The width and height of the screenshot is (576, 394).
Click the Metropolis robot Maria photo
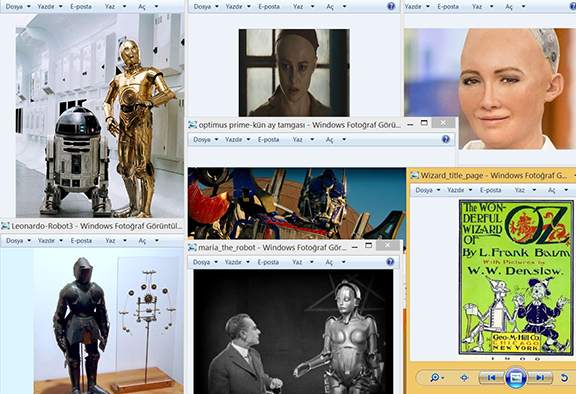tap(293, 332)
